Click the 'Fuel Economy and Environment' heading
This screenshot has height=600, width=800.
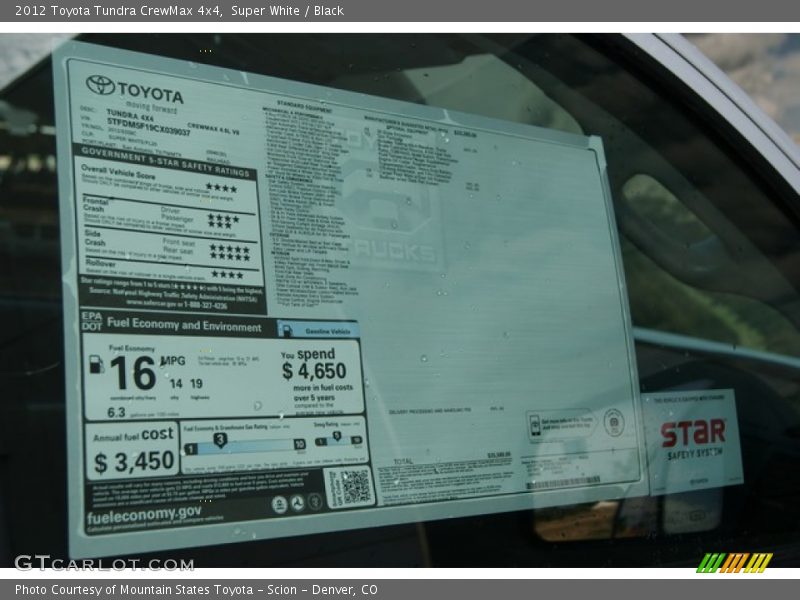coord(184,325)
